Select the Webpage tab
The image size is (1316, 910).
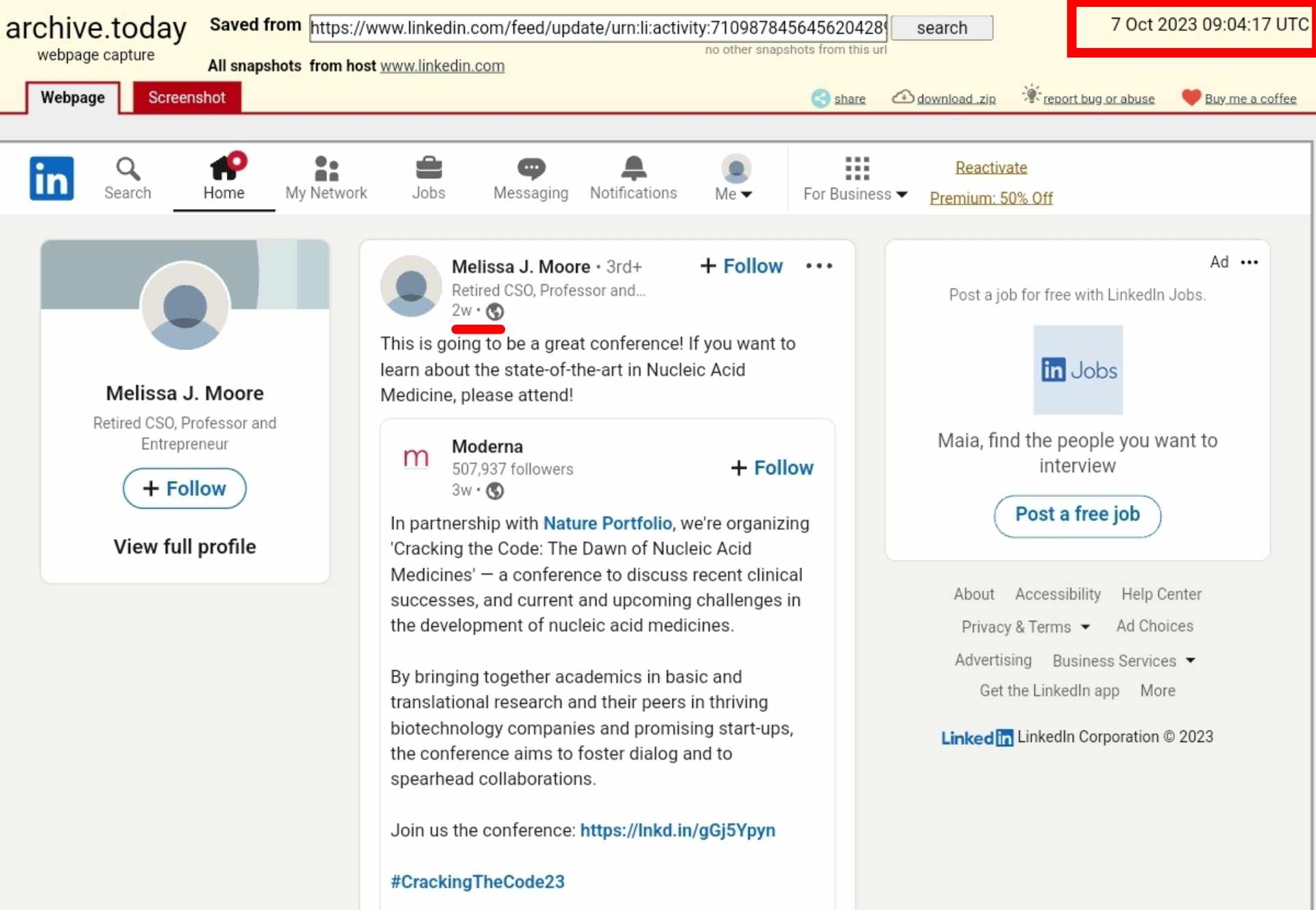[73, 97]
